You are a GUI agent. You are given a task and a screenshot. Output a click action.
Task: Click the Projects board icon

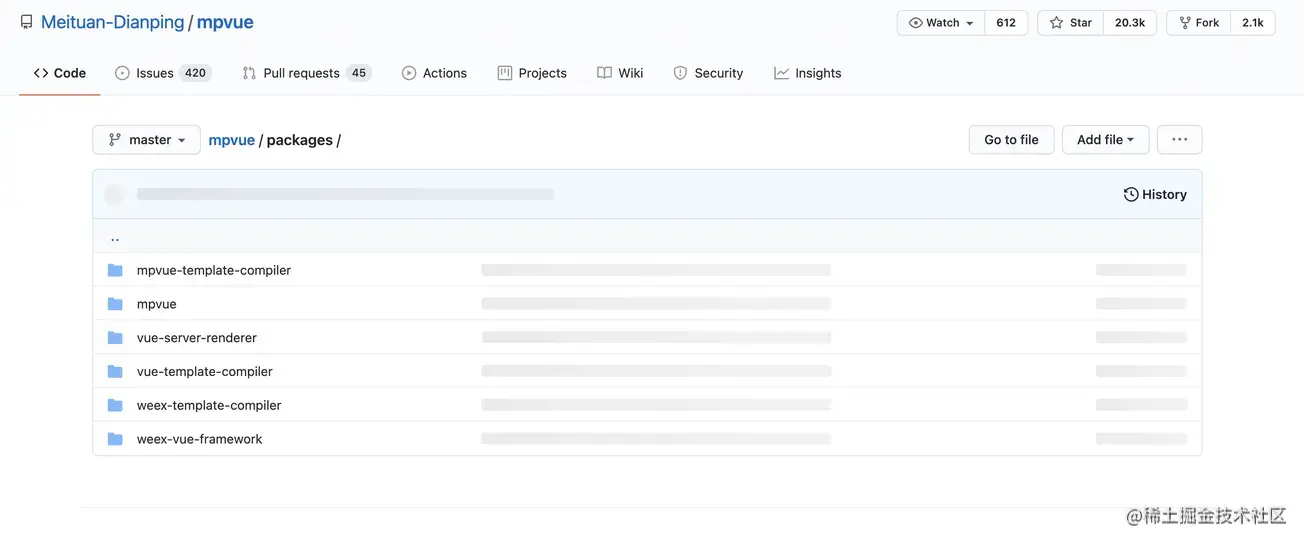pyautogui.click(x=505, y=73)
